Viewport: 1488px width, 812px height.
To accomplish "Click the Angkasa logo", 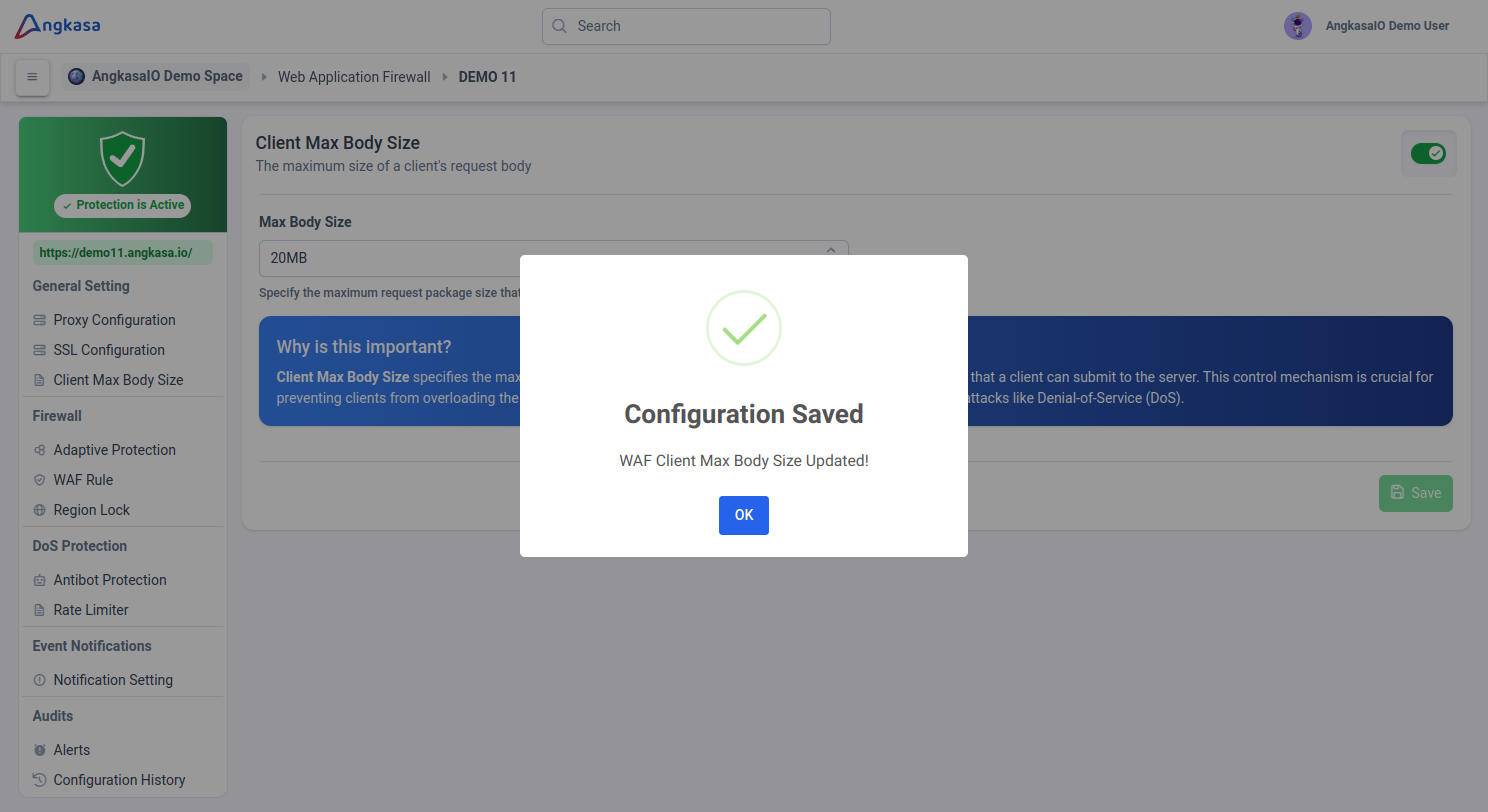I will tap(57, 26).
